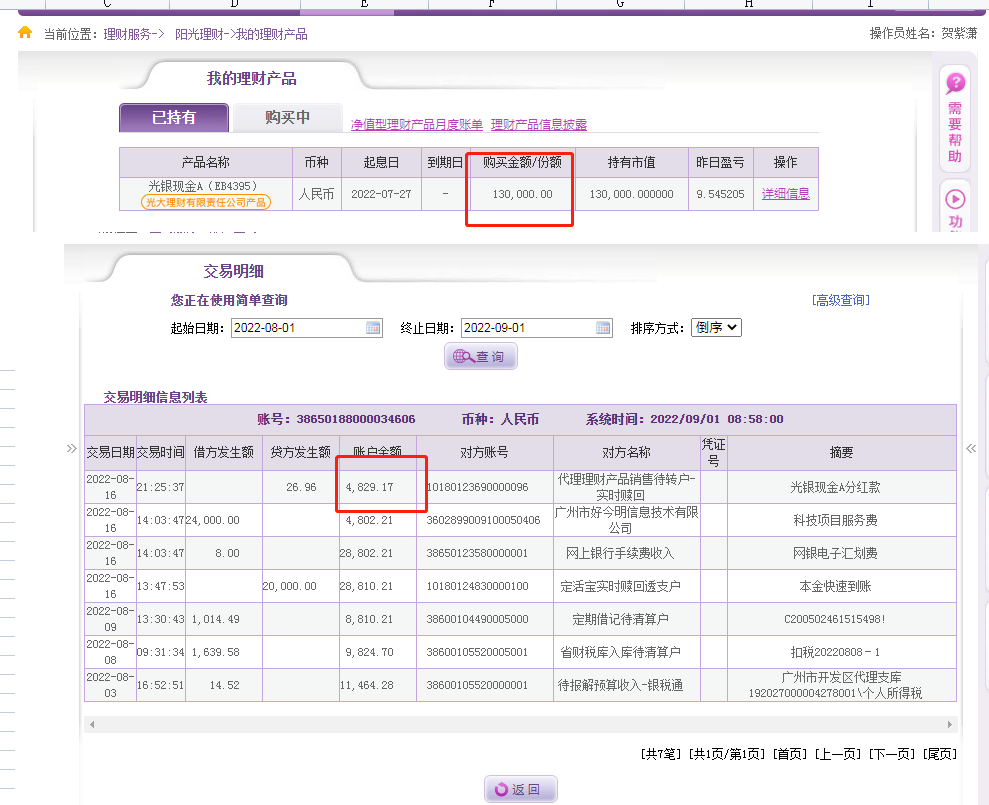Click the 对方账号 column header

pos(484,452)
